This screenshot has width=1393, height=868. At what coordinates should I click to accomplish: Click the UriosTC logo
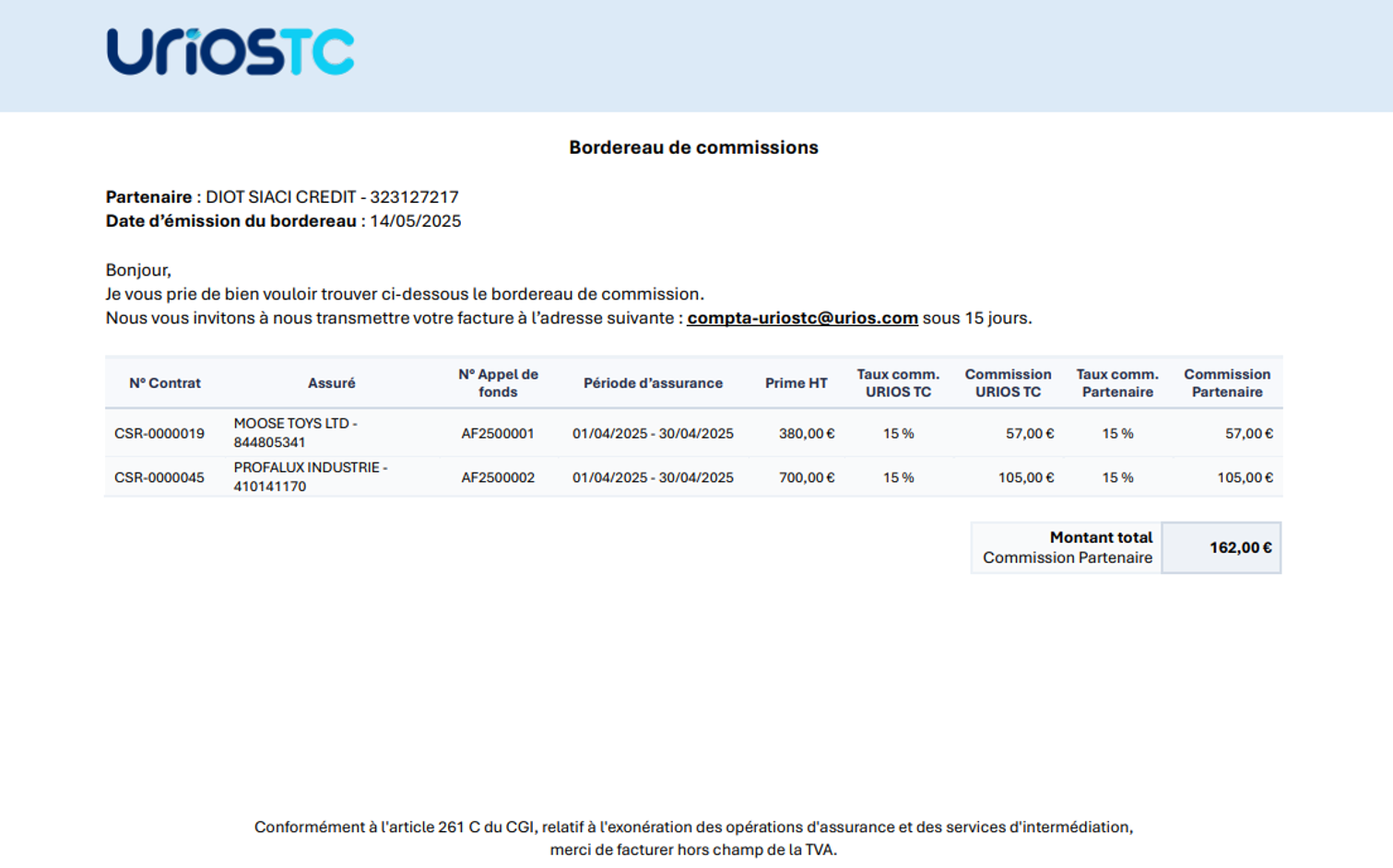pyautogui.click(x=230, y=51)
